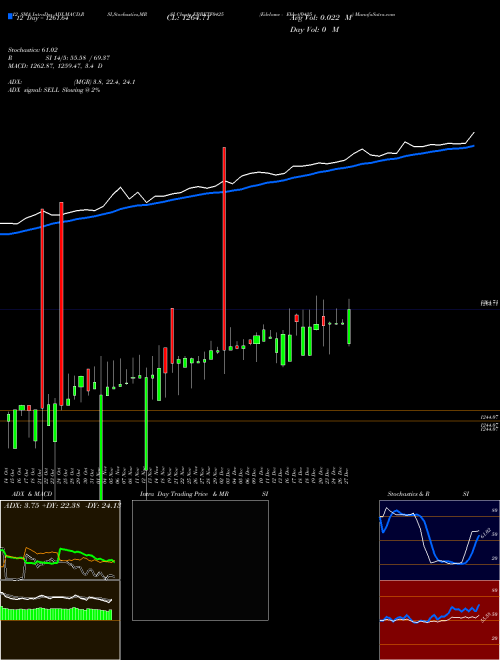Image resolution: width=500 pixels, height=660 pixels.
Task: Click the 'Intra Day Trading Price & MRSI' title
Action: point(204,494)
